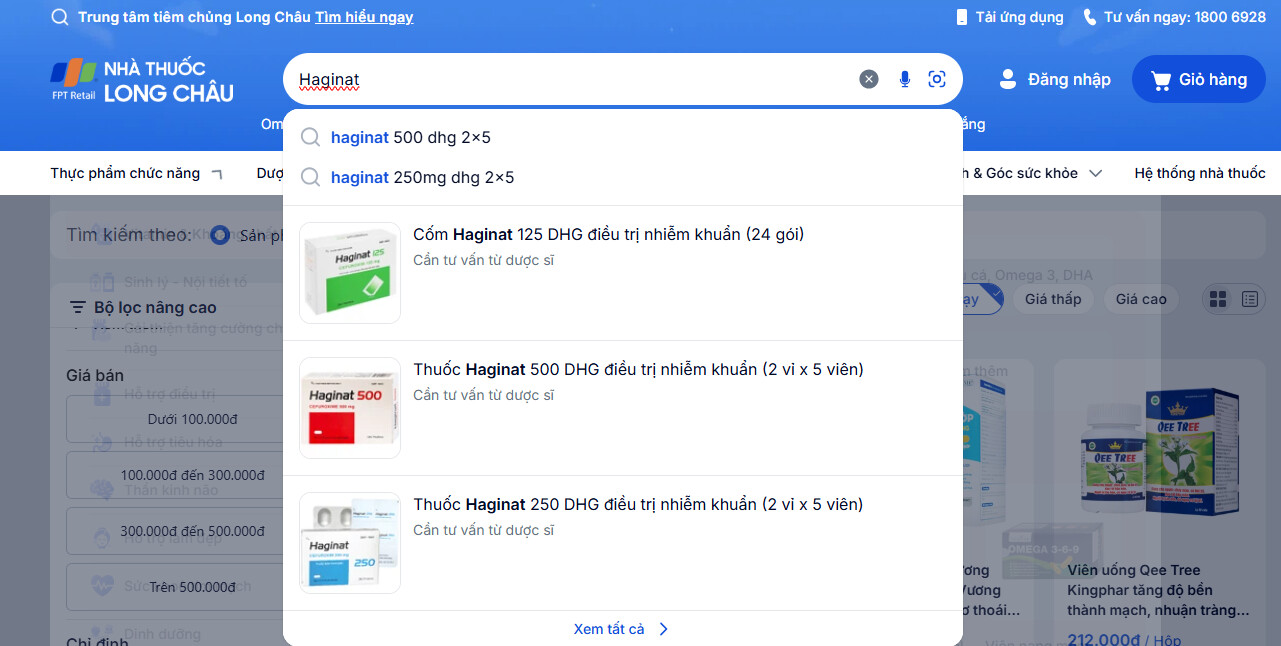The width and height of the screenshot is (1281, 646).
Task: Choose price filter Dưới 100.000đ
Action: 192,419
